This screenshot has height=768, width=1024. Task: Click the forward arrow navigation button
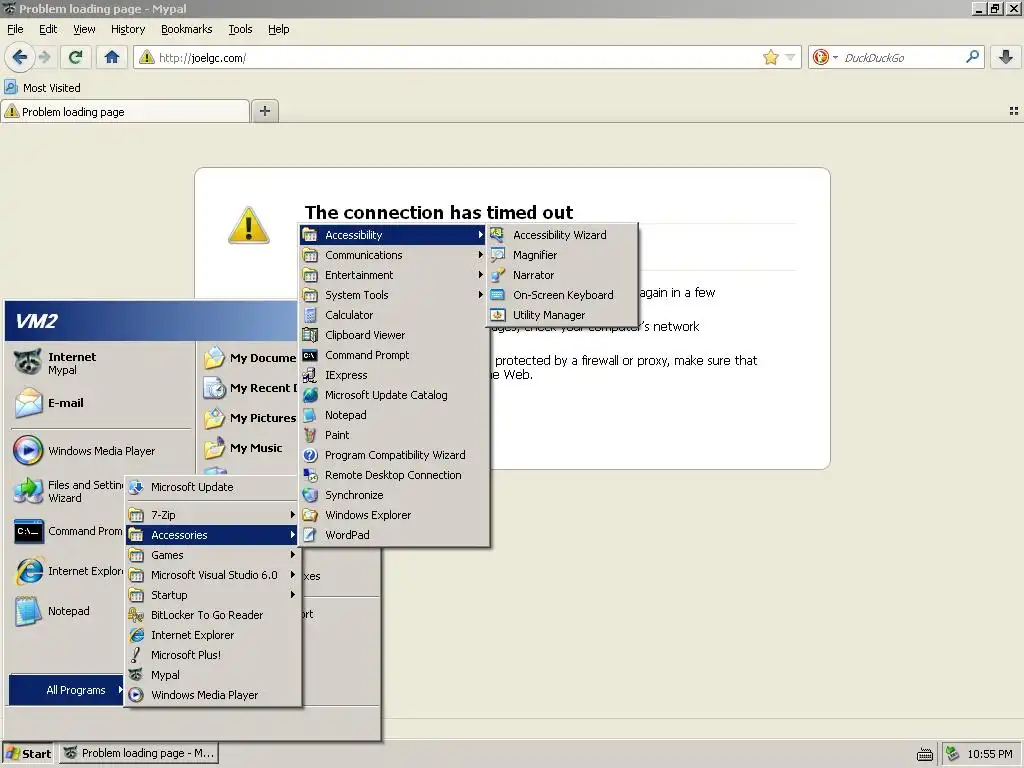(44, 57)
